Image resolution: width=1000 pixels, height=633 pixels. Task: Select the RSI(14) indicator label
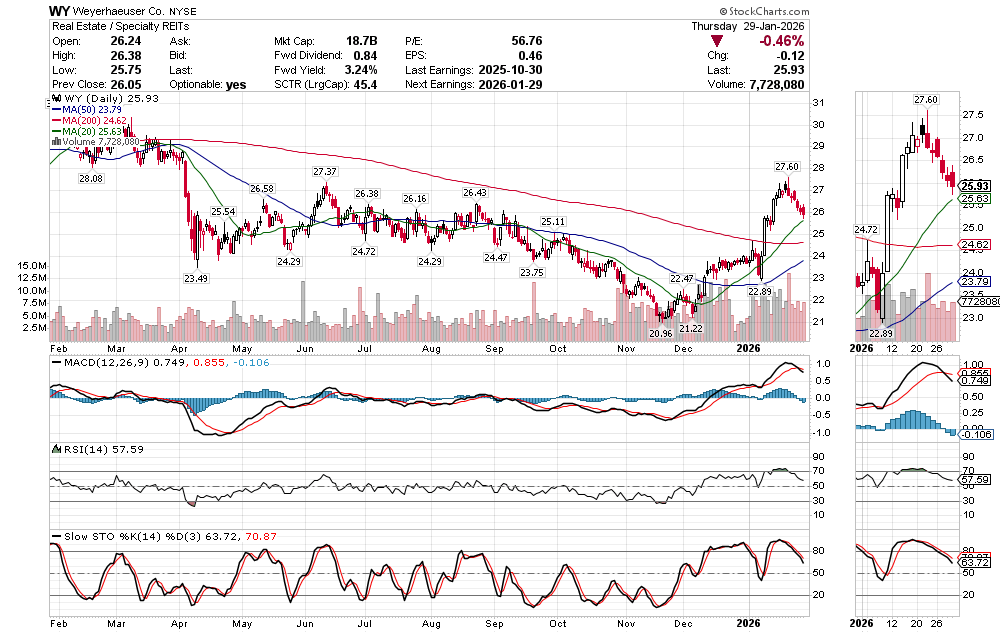pos(80,449)
